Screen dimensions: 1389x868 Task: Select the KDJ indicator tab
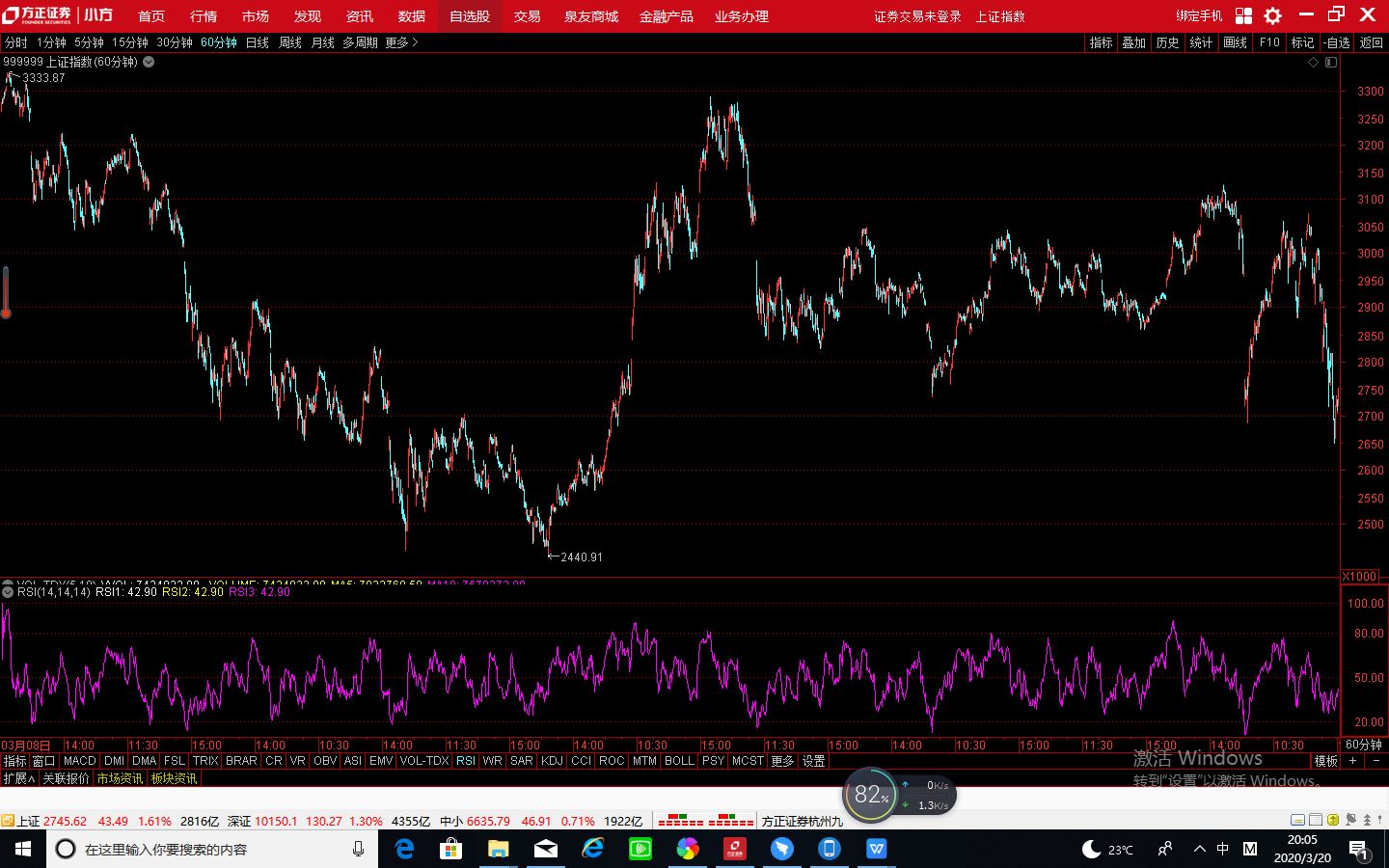(552, 761)
